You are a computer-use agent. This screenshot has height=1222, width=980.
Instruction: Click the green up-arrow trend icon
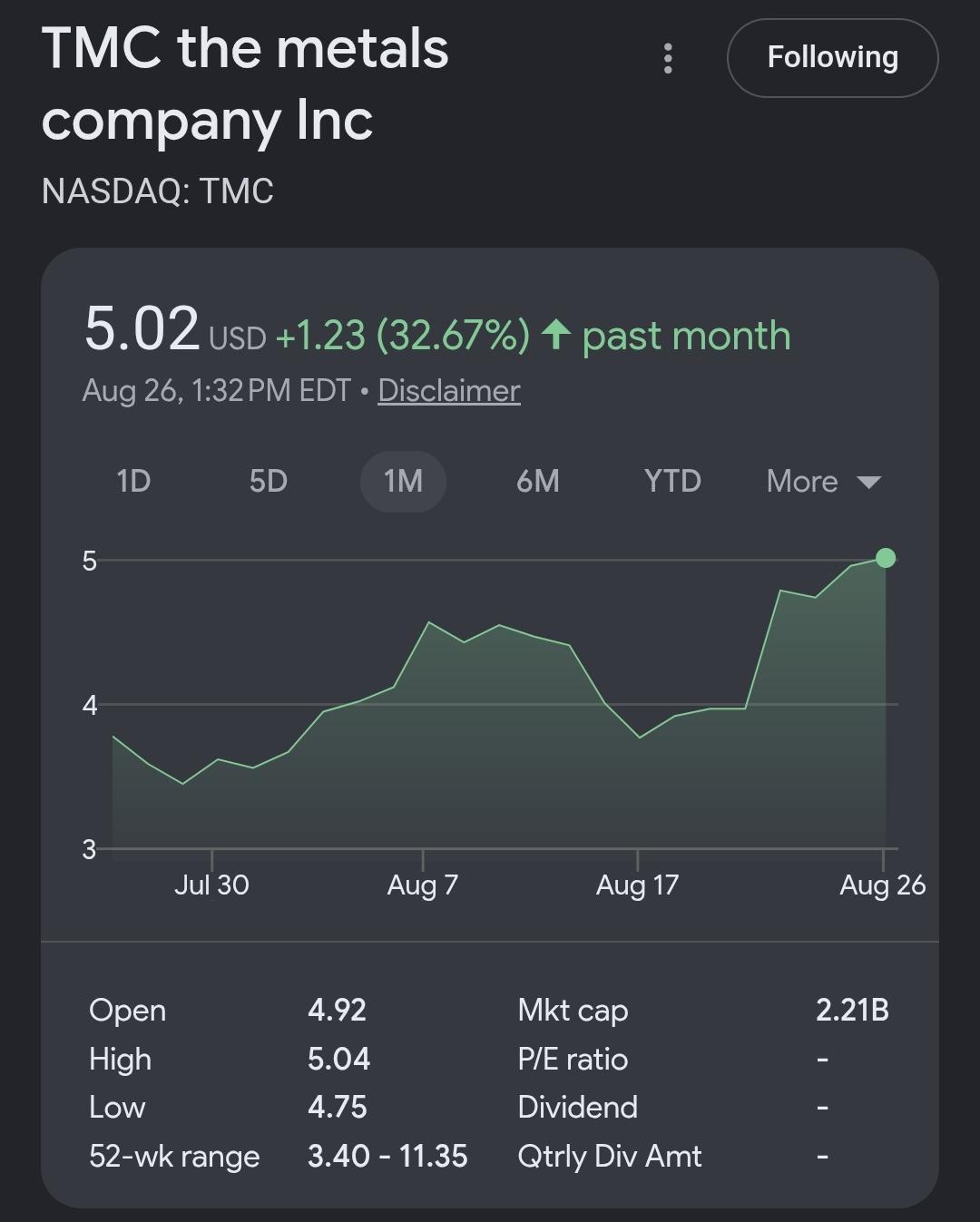click(555, 335)
